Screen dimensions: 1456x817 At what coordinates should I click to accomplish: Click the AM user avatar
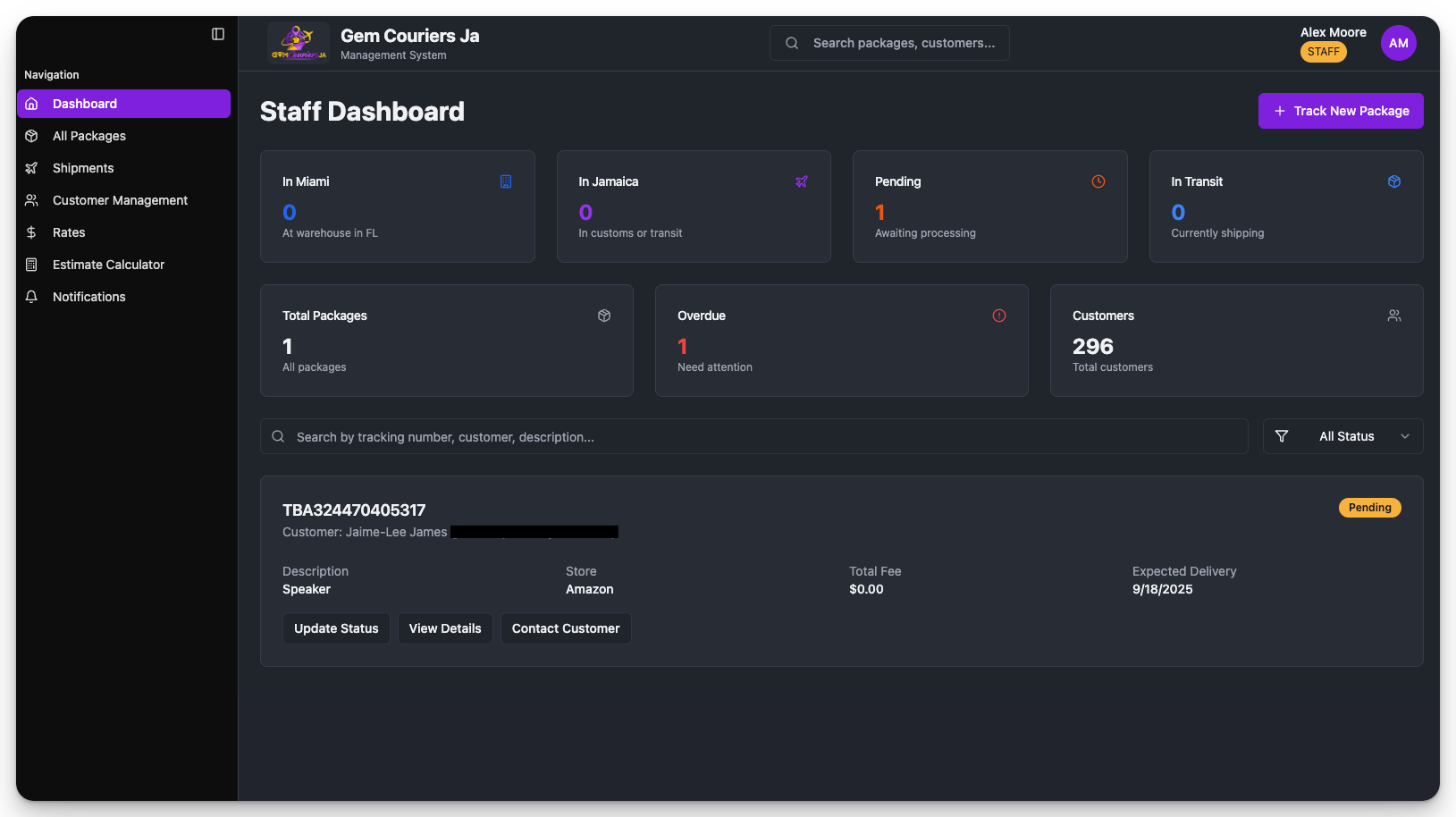click(1398, 43)
